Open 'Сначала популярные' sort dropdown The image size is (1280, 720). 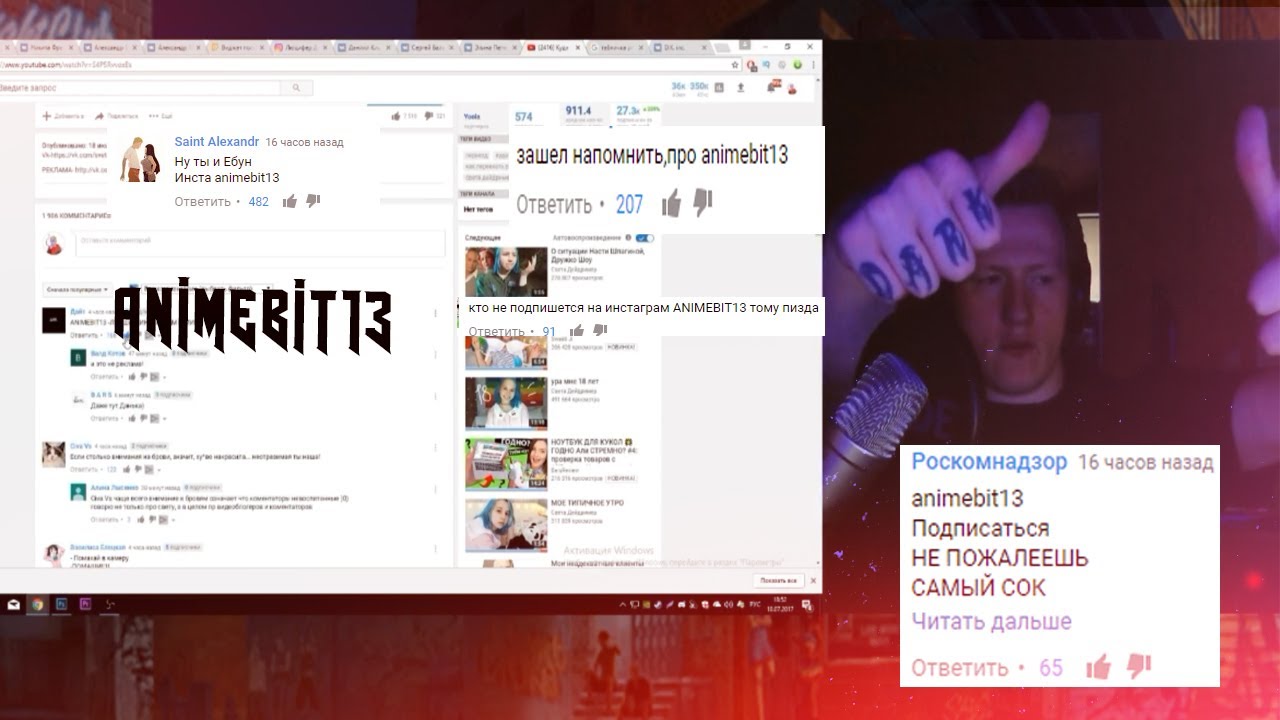pos(77,289)
